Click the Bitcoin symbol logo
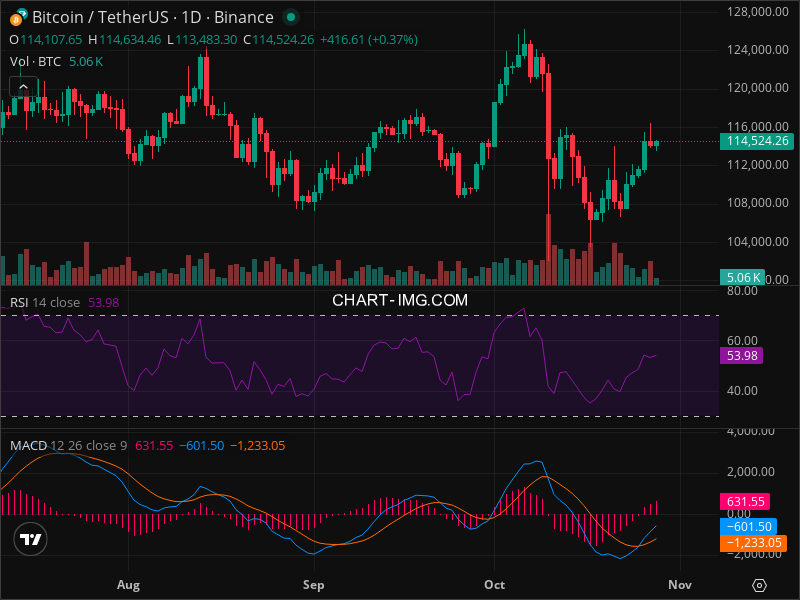Screen dimensions: 800x600 (17, 17)
